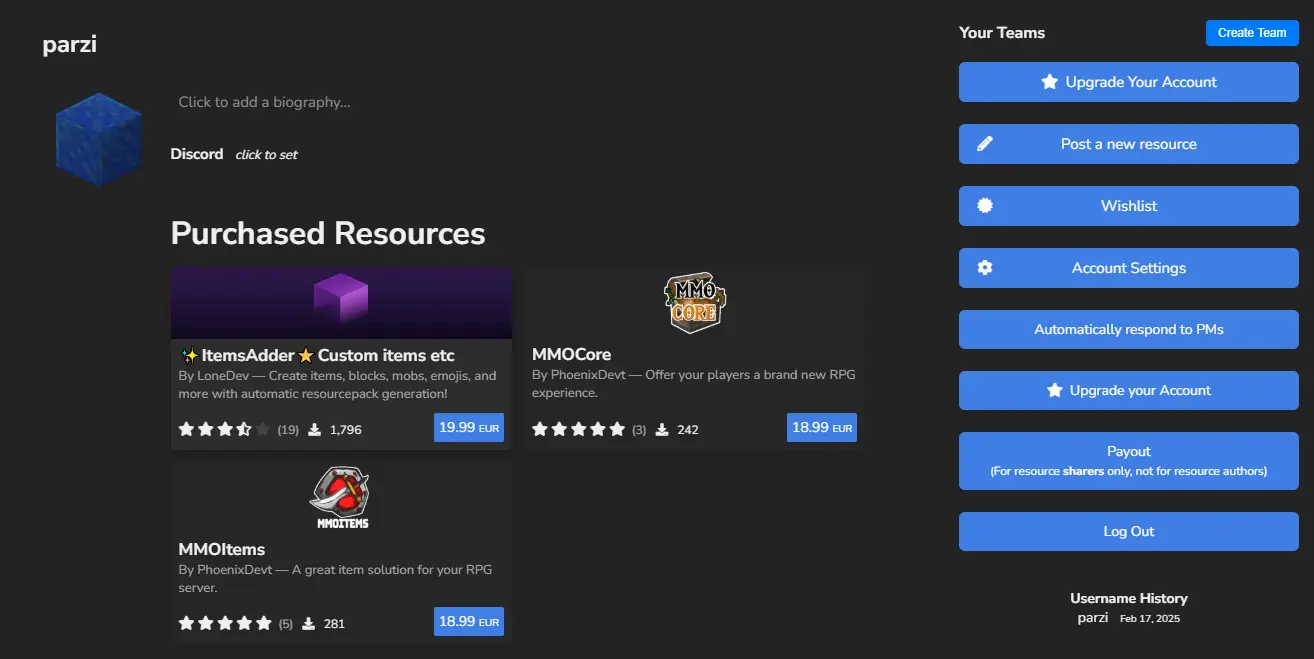This screenshot has width=1314, height=659.
Task: Click the Purchased Resources heading
Action: [328, 233]
